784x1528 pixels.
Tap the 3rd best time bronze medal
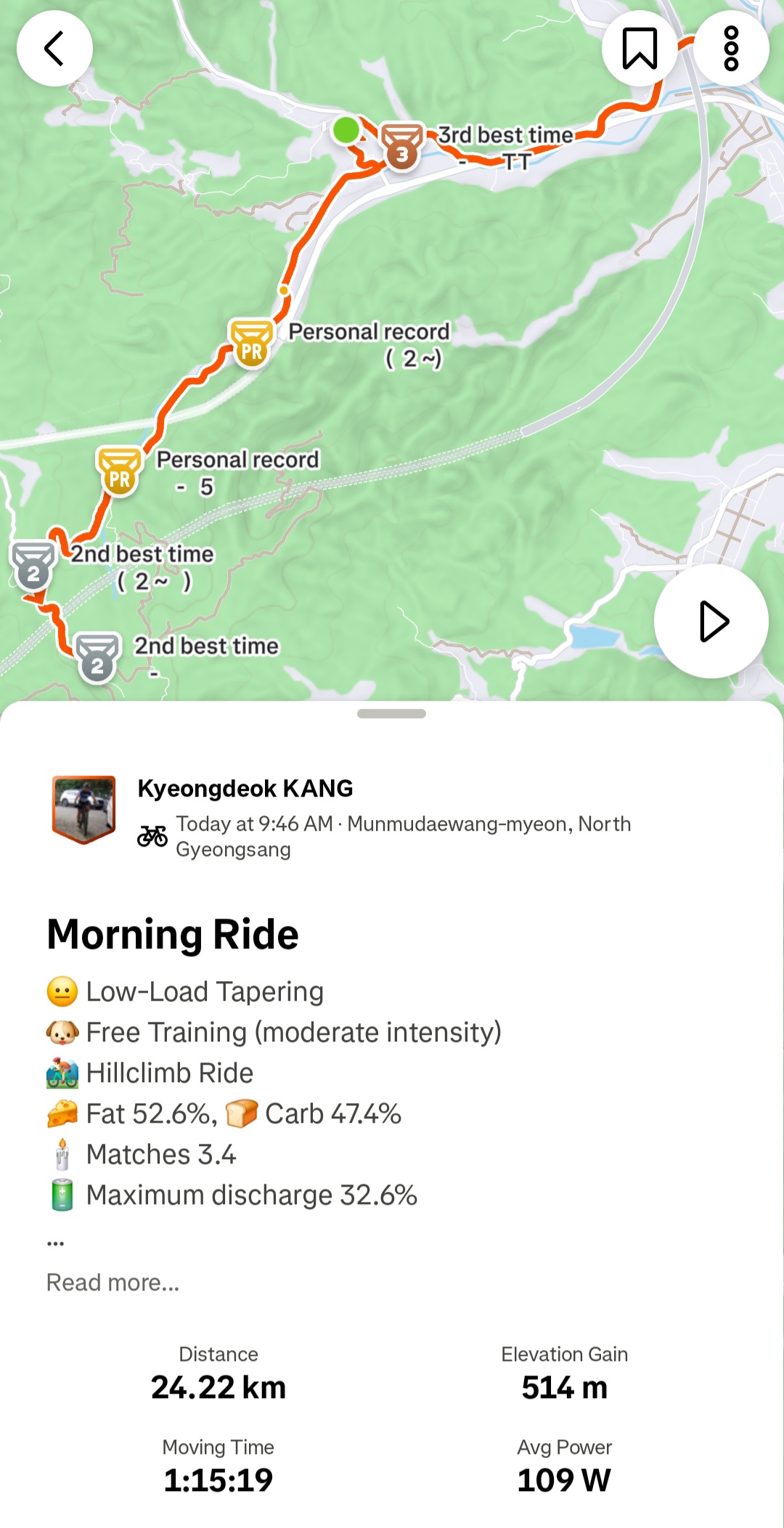(401, 146)
